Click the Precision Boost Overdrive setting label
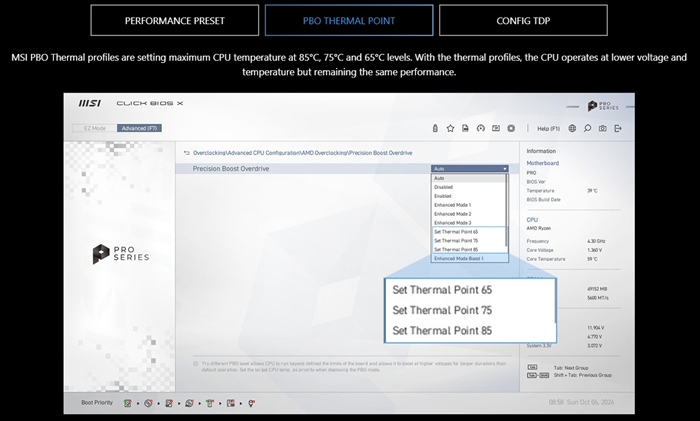700x421 pixels. [231, 169]
